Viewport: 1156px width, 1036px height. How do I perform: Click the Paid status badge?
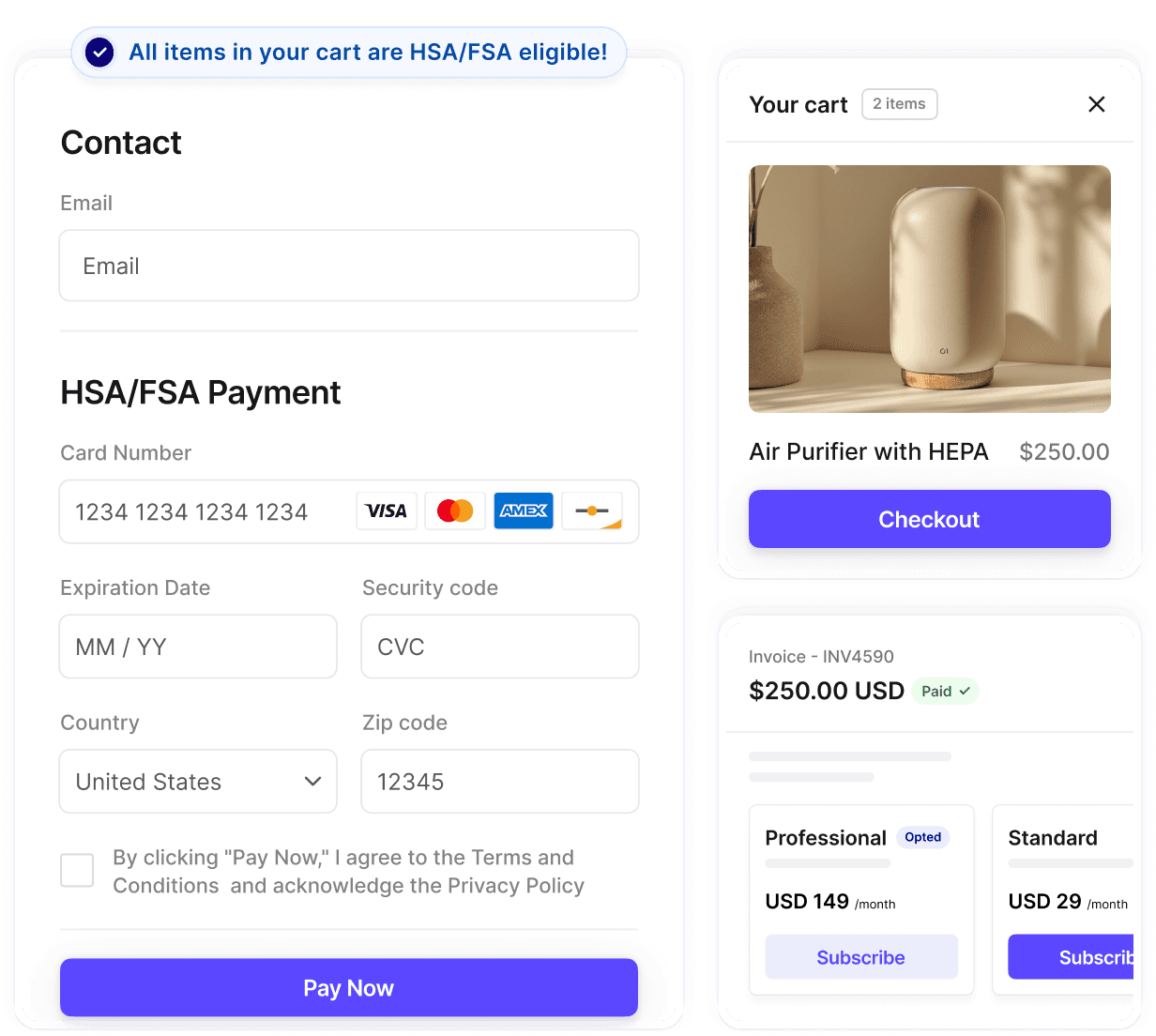click(x=945, y=691)
